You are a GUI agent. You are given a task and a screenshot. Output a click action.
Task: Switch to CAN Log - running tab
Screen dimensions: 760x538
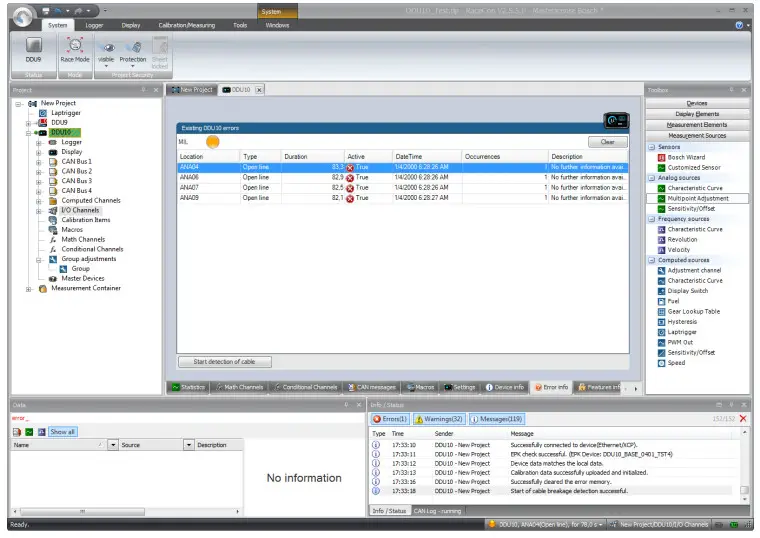pyautogui.click(x=437, y=511)
